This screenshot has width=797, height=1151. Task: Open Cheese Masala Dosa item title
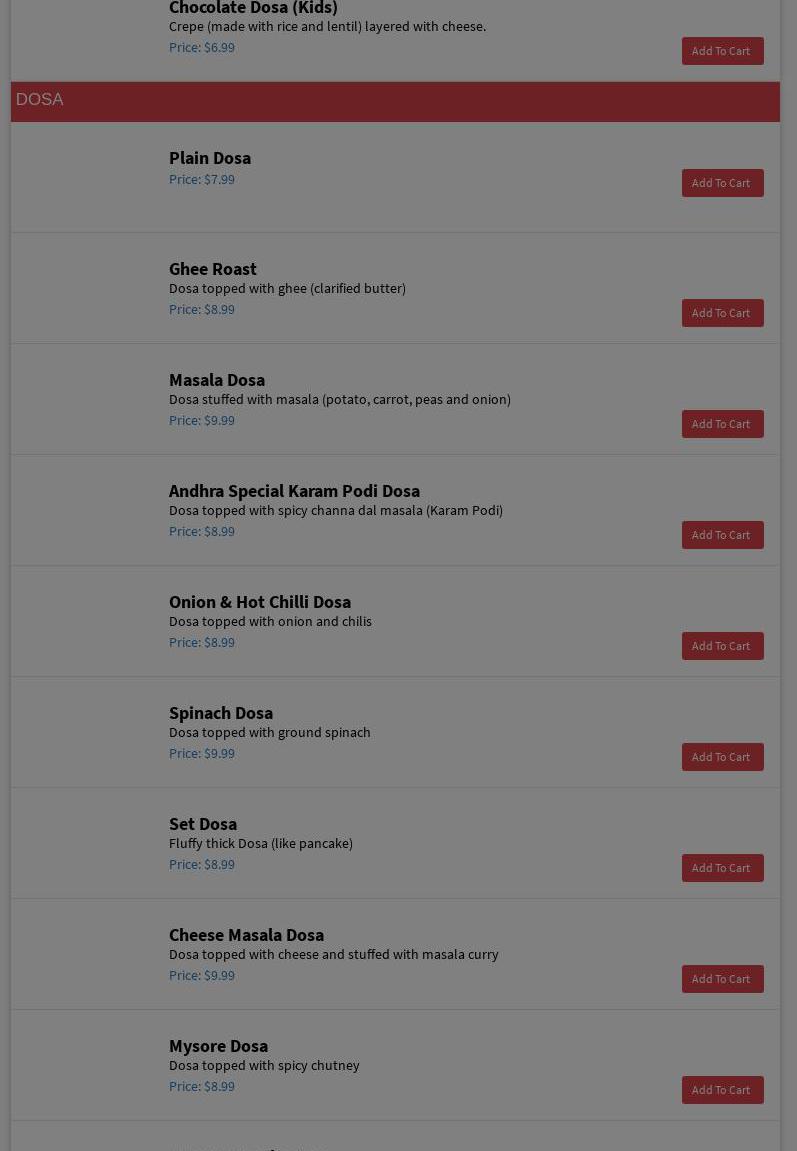coord(246,935)
